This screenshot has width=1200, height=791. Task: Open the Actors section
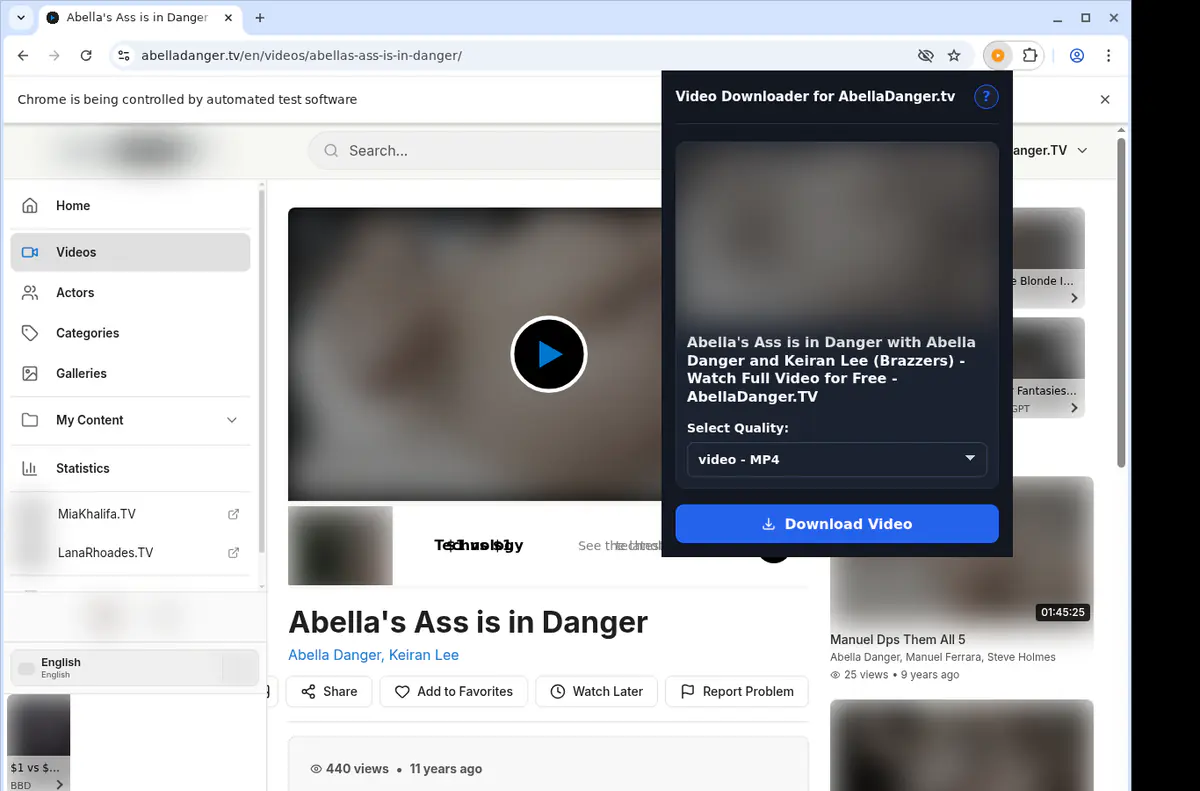130,293
